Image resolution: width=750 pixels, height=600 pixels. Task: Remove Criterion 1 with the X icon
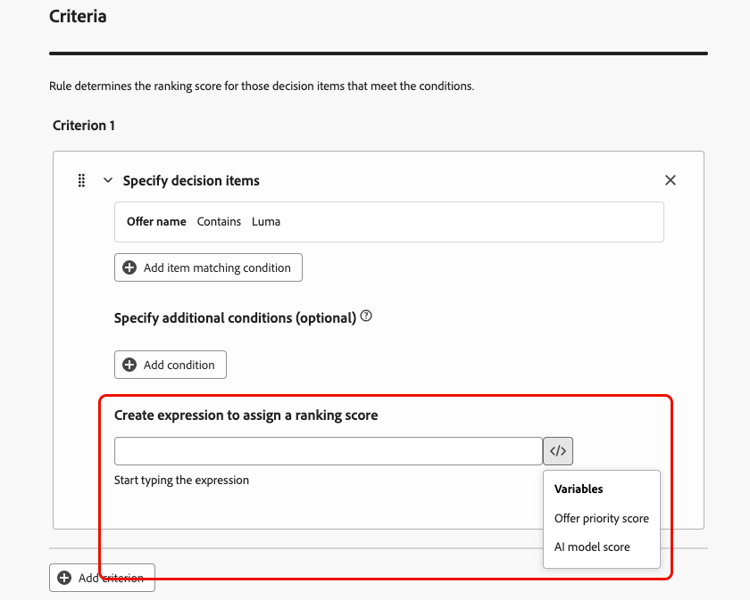(x=670, y=180)
